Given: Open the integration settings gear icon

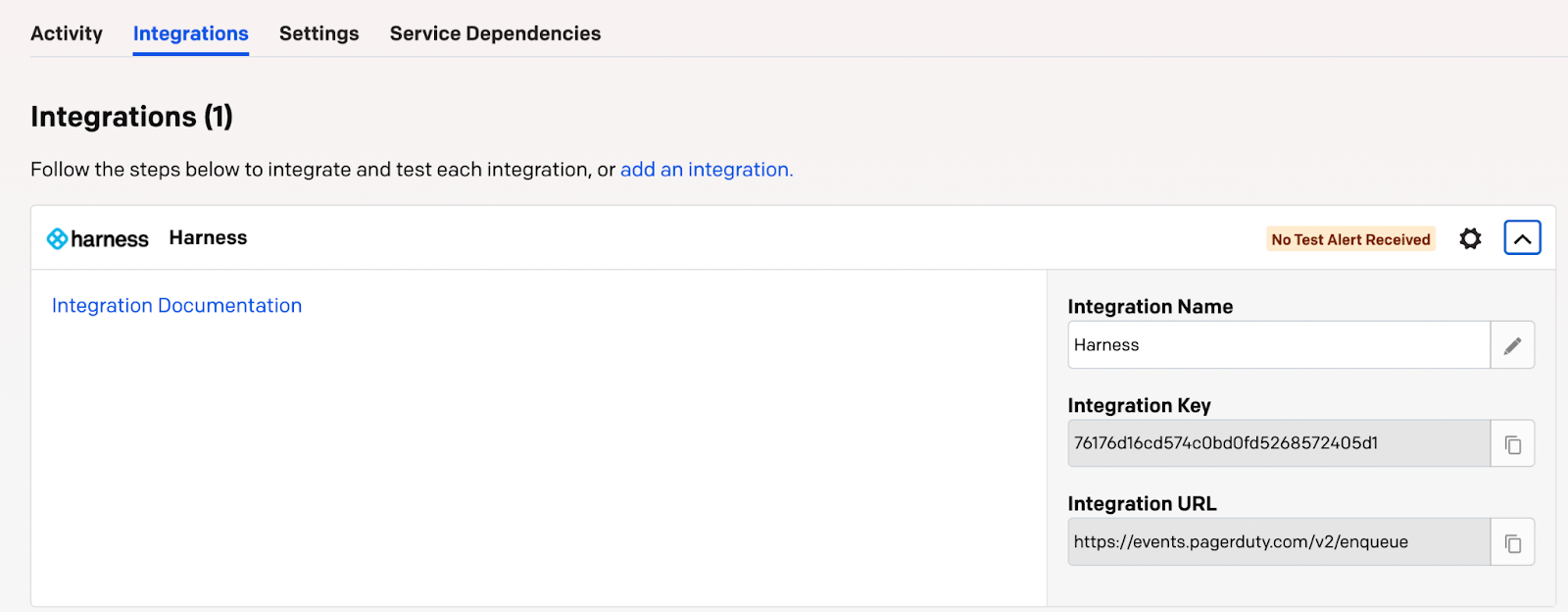Looking at the screenshot, I should point(1469,238).
